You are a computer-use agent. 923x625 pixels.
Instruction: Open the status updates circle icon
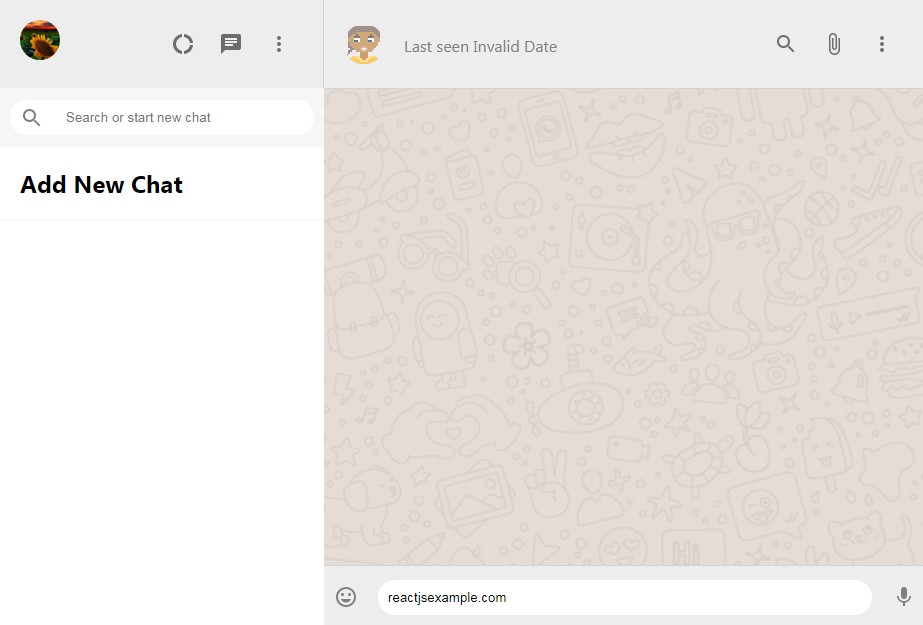coord(183,44)
